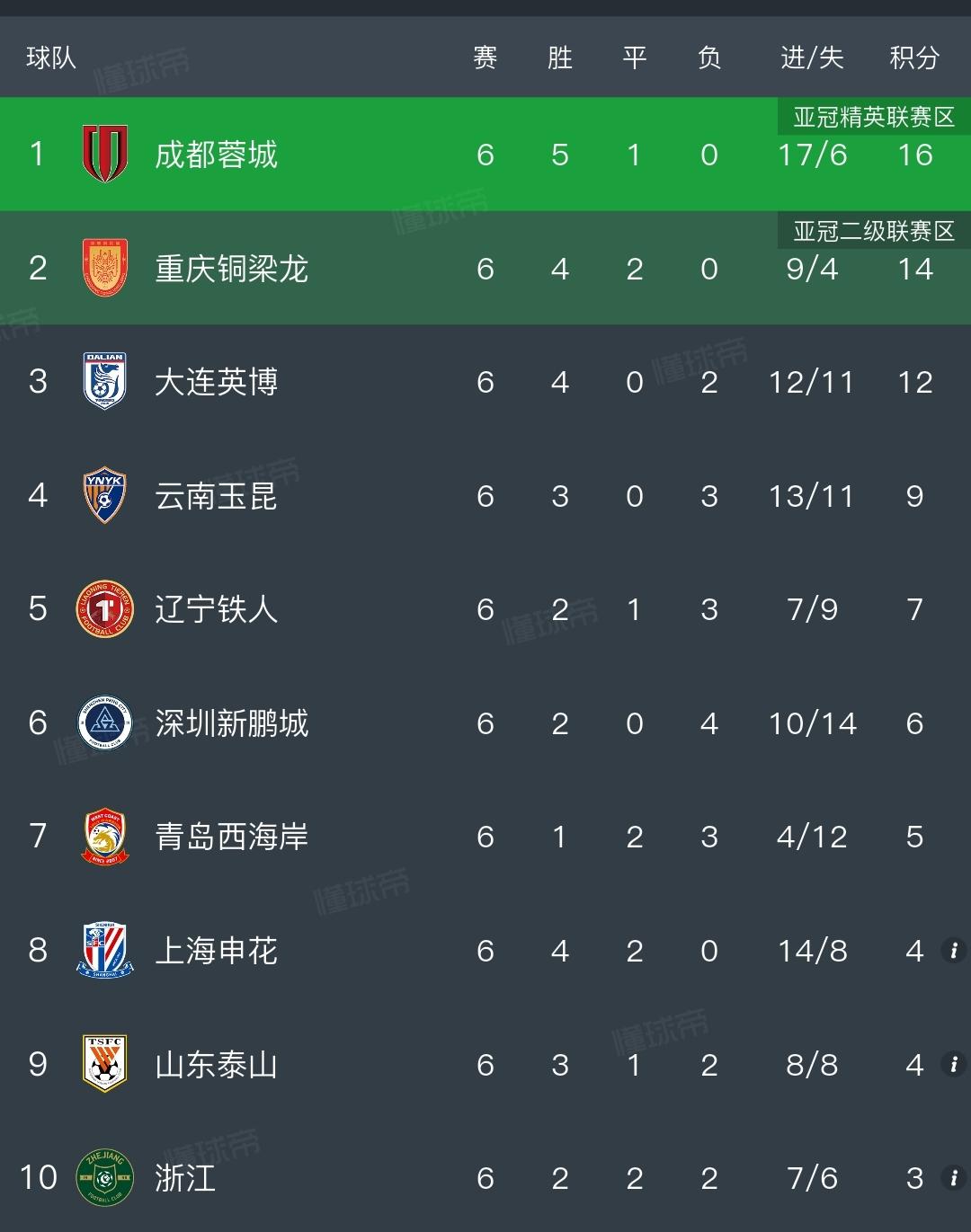Viewport: 971px width, 1232px height.
Task: Click the AFC Champions League Two zone (亚冠二级联赛区) tag
Action: [x=873, y=232]
